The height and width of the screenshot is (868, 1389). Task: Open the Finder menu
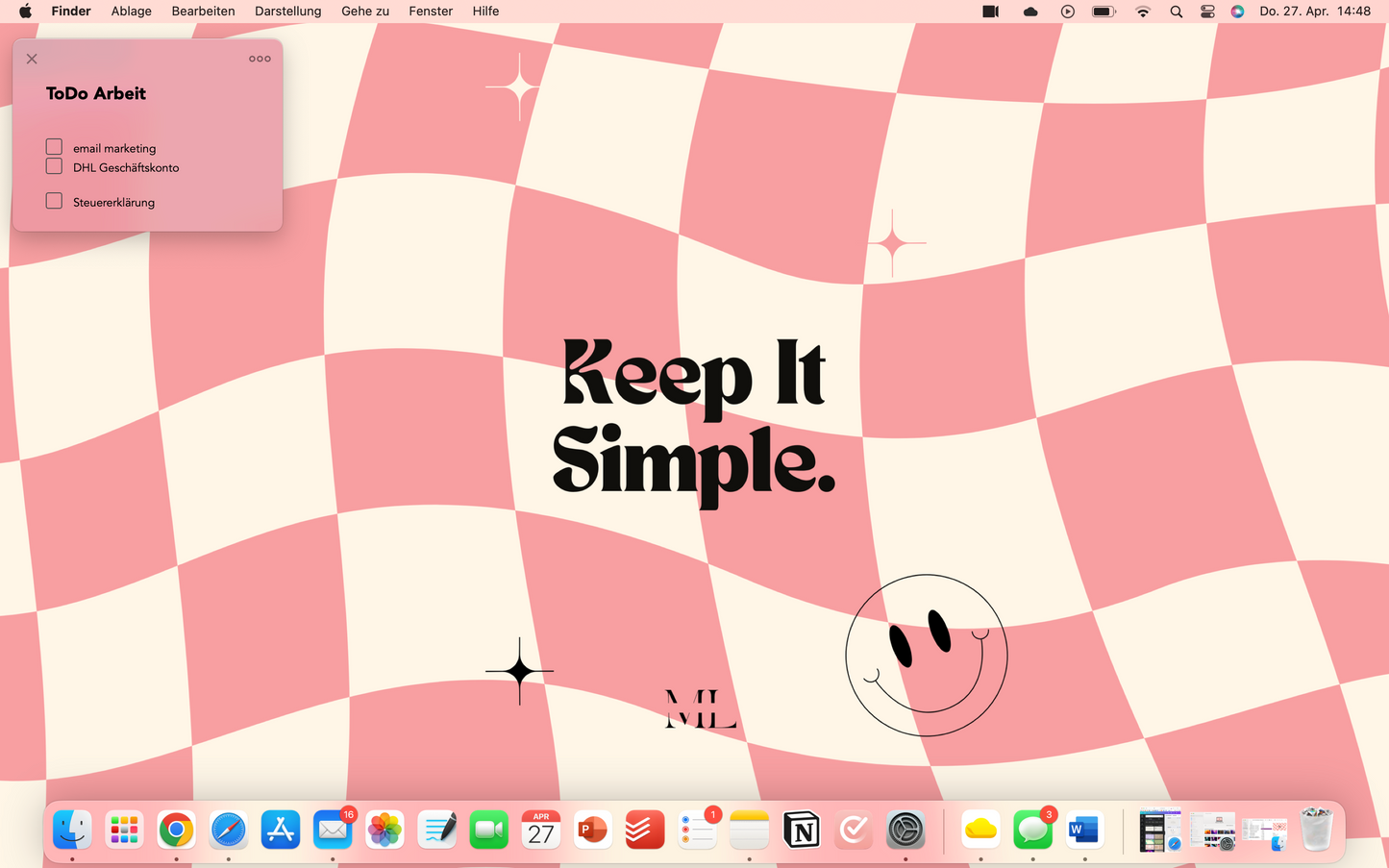point(71,12)
